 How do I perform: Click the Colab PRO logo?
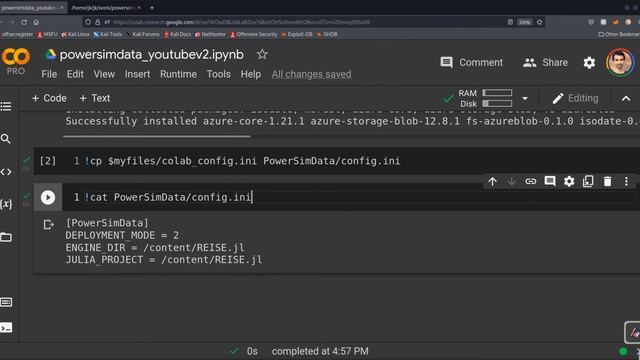pyautogui.click(x=16, y=61)
